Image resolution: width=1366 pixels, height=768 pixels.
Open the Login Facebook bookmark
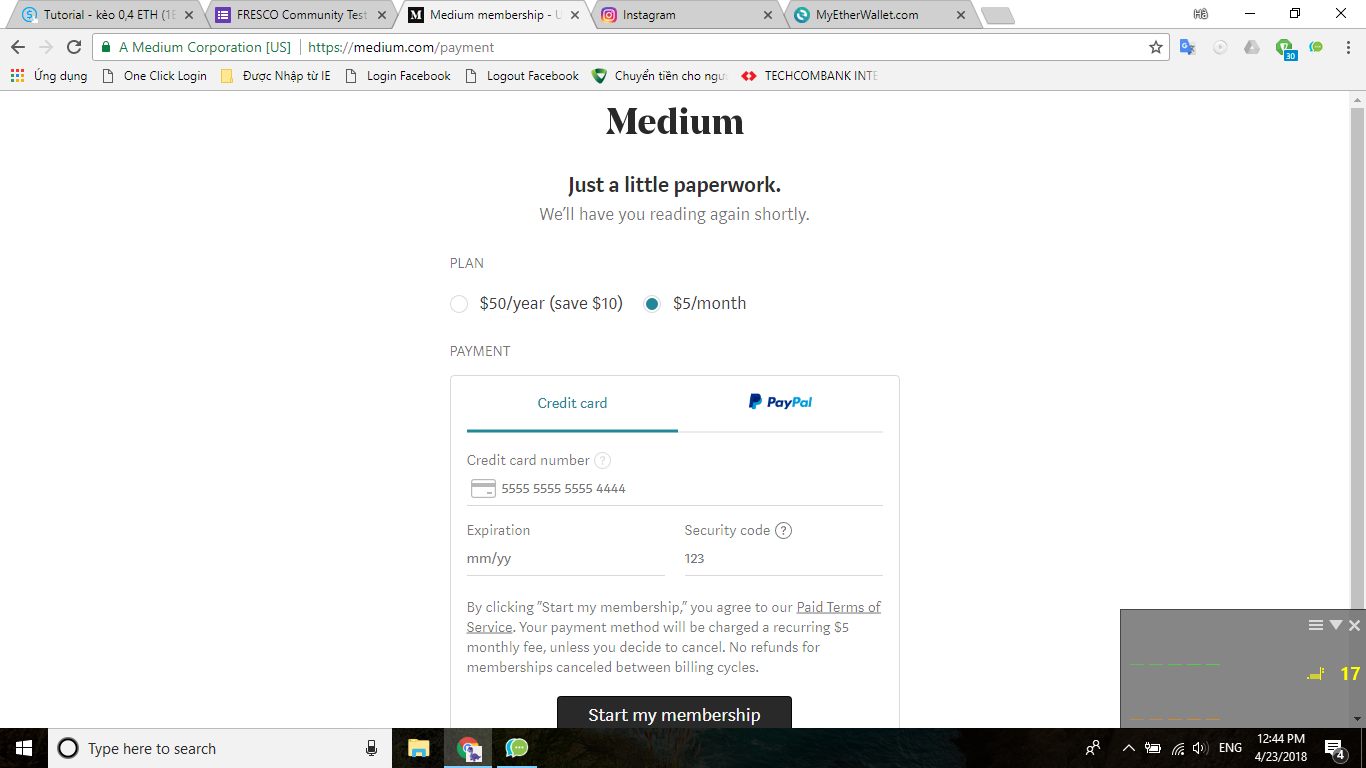(x=398, y=76)
